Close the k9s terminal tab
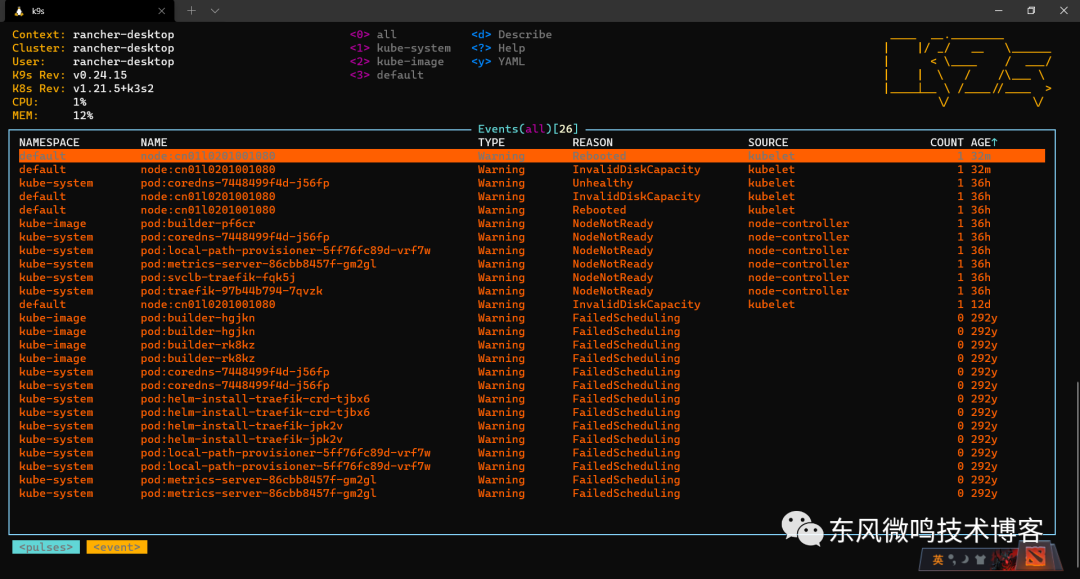 pos(161,11)
